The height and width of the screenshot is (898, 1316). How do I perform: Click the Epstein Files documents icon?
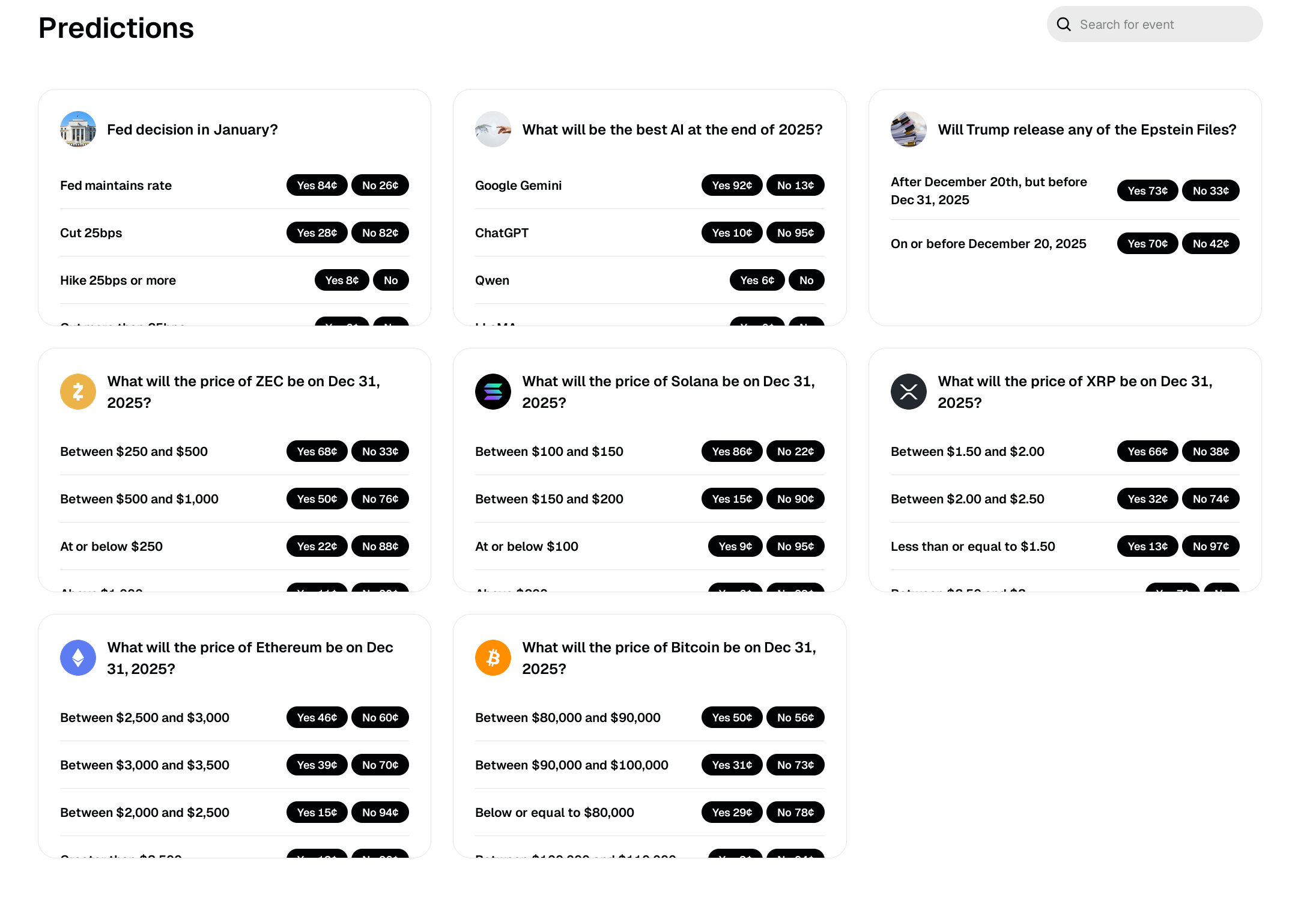coord(908,129)
